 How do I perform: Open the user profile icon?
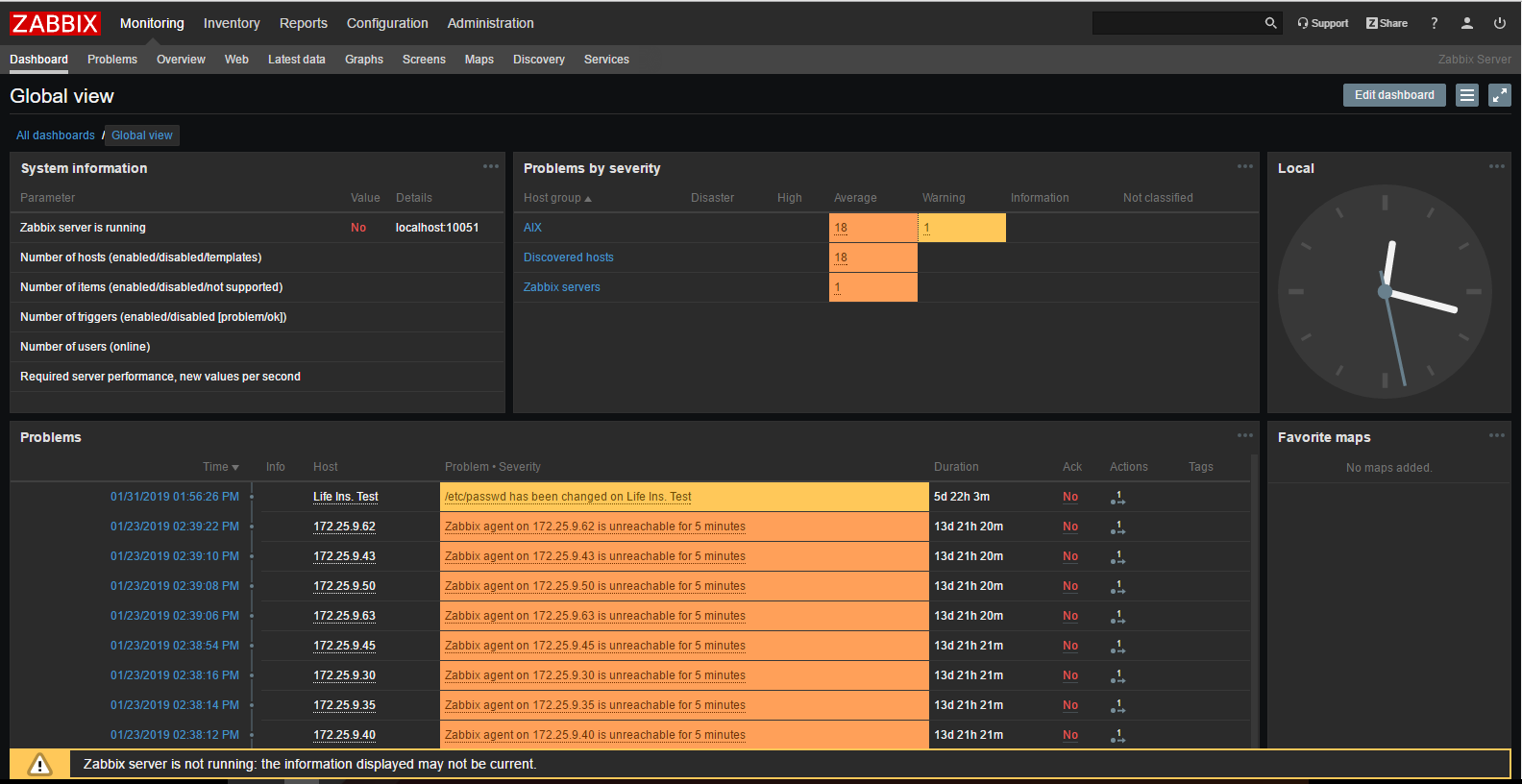tap(1466, 23)
